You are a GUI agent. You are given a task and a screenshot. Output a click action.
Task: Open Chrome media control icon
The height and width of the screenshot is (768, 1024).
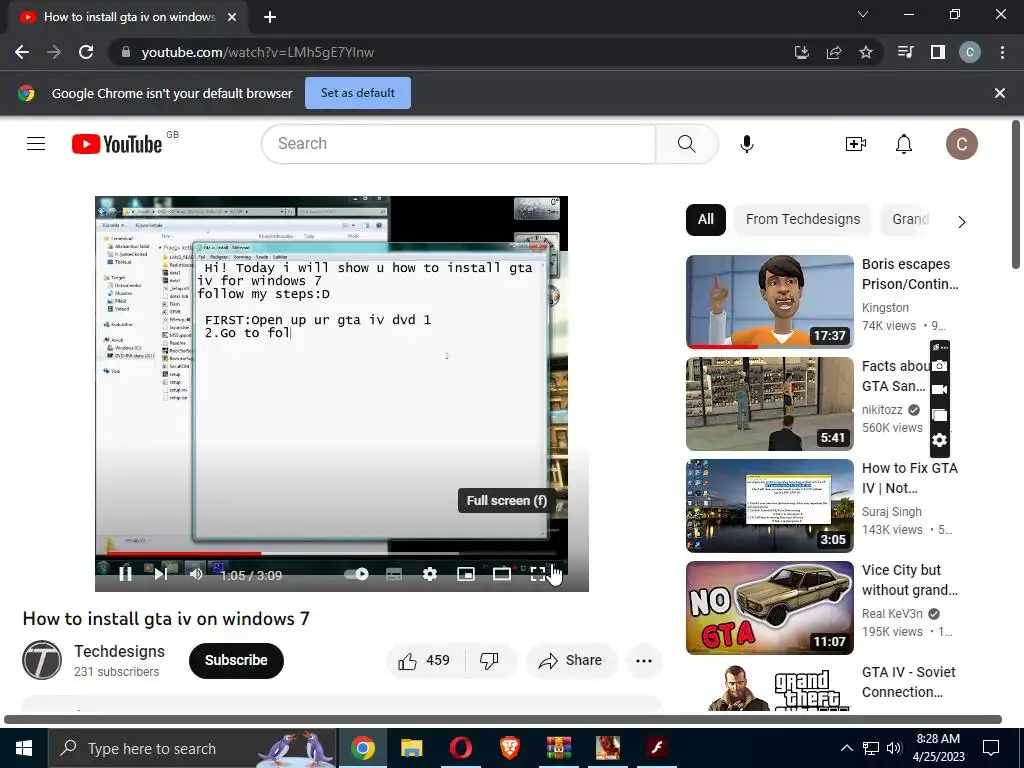(906, 52)
